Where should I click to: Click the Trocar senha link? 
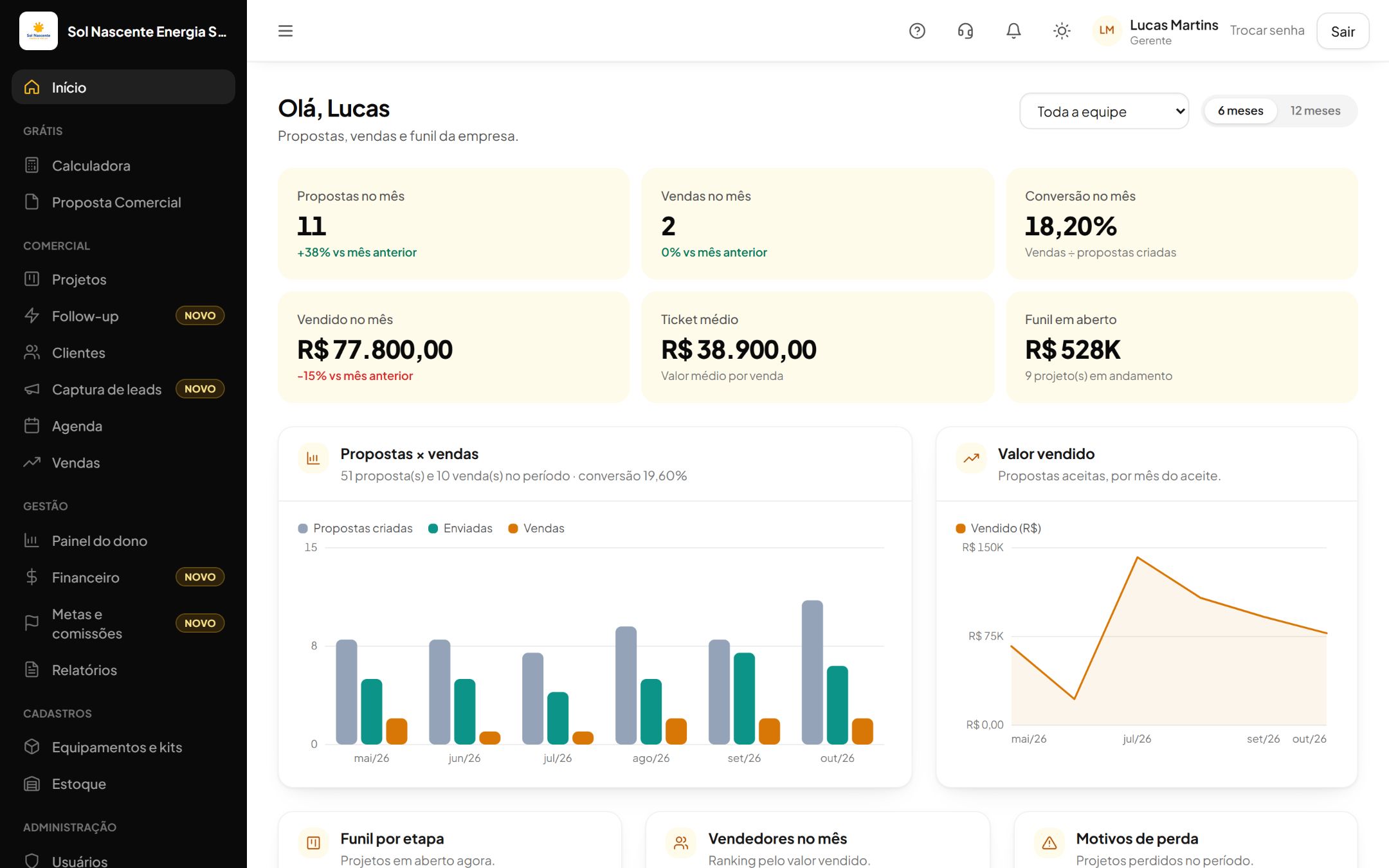pos(1267,31)
